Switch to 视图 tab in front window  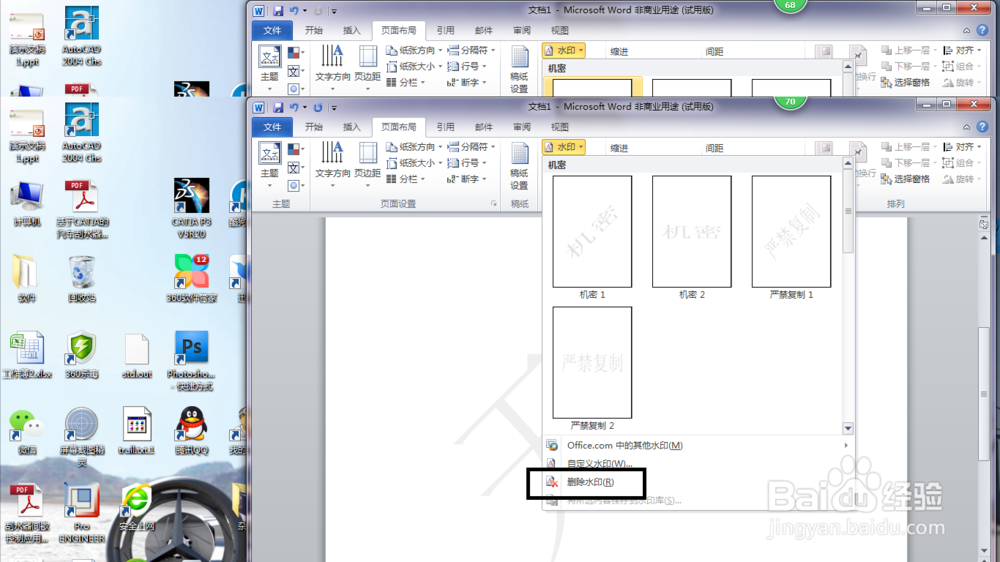click(559, 127)
